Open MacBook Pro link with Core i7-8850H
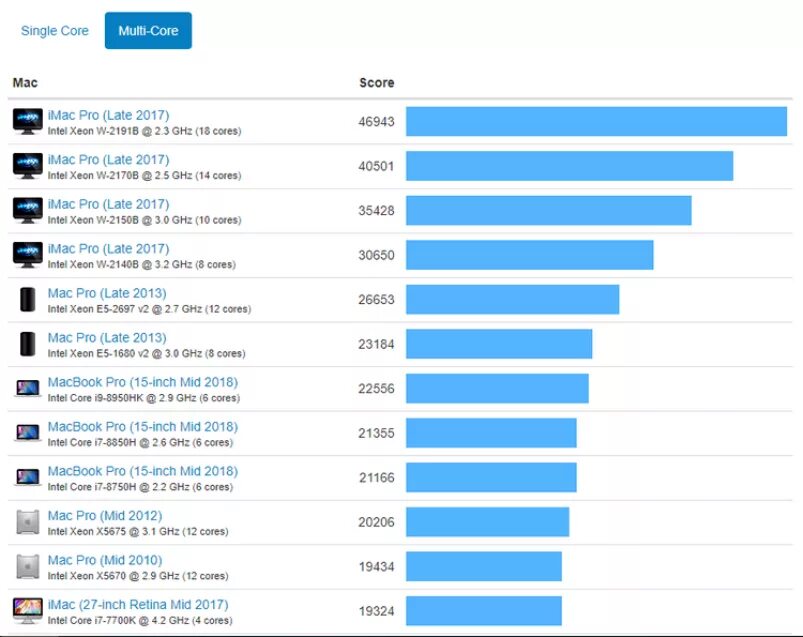This screenshot has width=803, height=637. 143,427
